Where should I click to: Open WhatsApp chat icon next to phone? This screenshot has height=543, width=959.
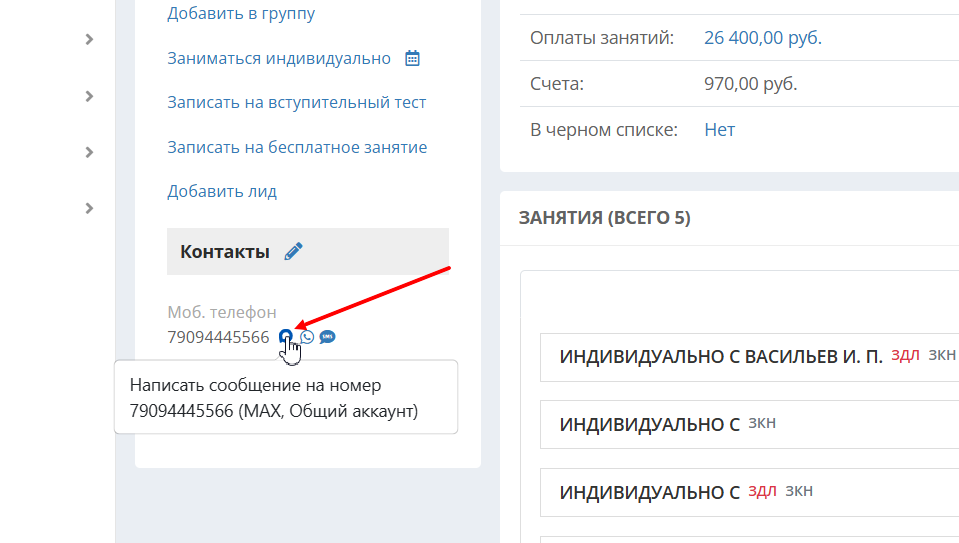point(307,337)
